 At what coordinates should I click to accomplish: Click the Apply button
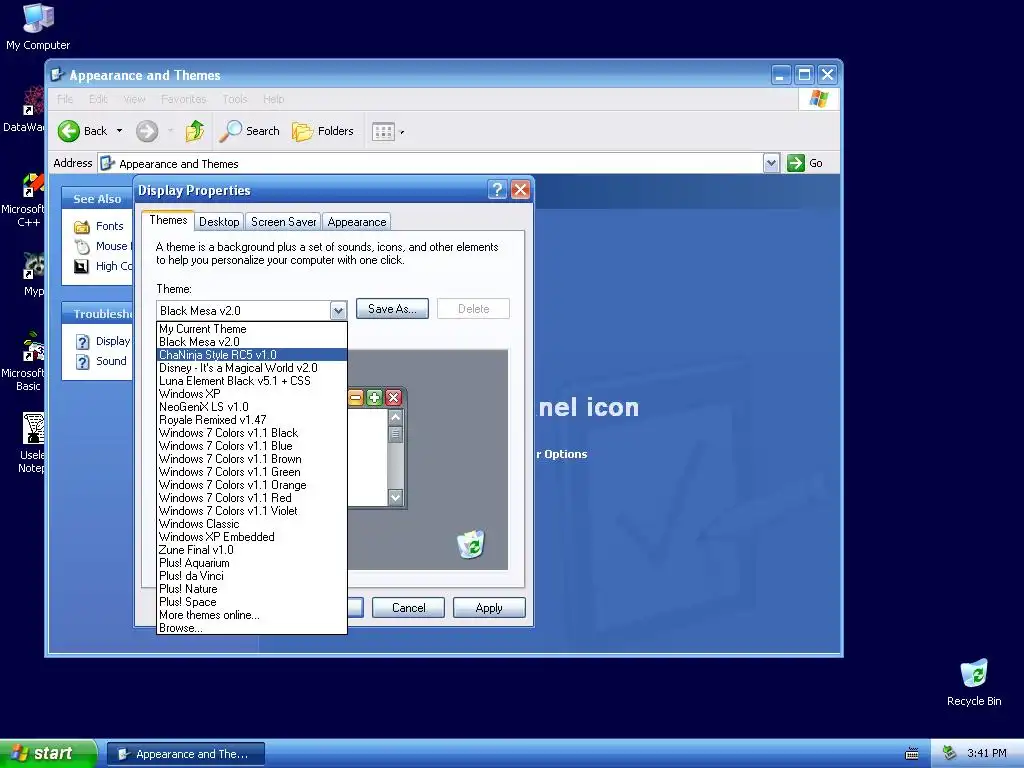pos(489,608)
